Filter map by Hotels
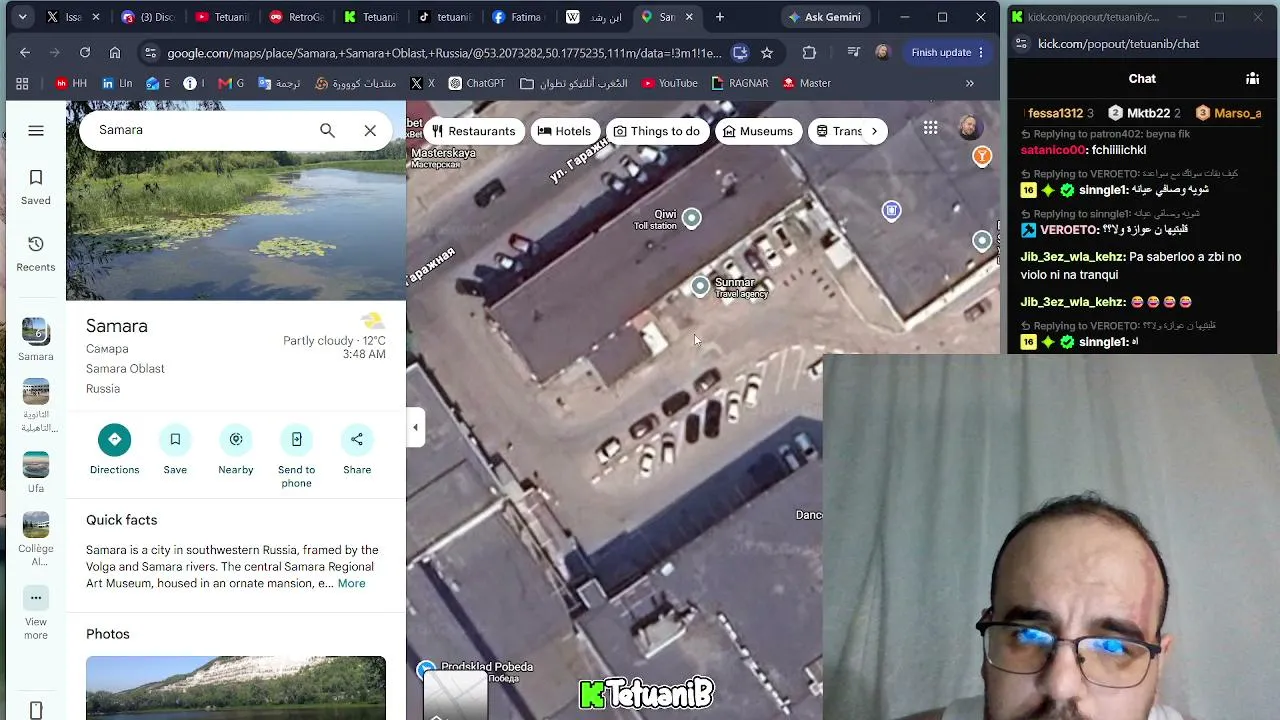 coord(564,131)
